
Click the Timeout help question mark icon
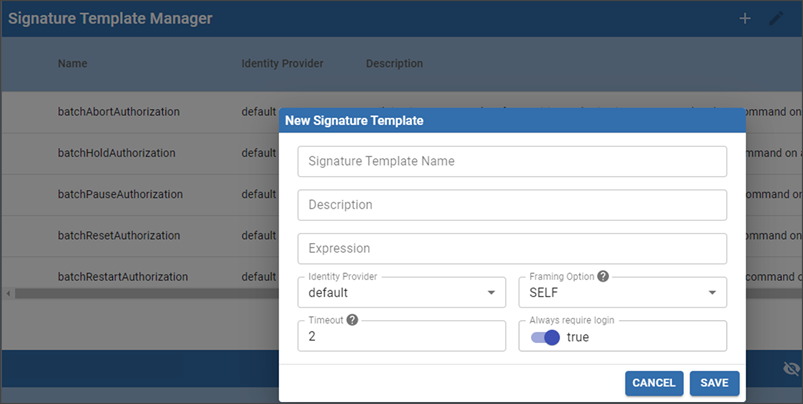click(x=352, y=319)
